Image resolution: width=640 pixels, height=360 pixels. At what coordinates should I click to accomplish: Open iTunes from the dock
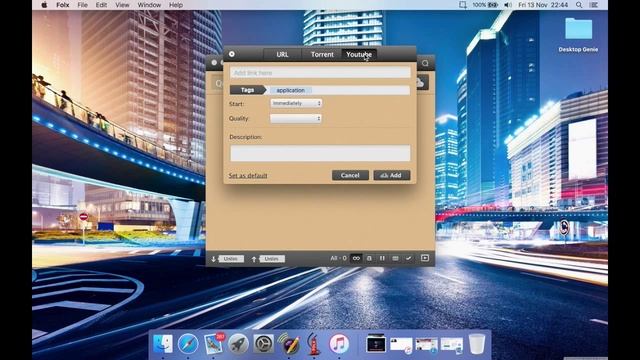(x=339, y=344)
